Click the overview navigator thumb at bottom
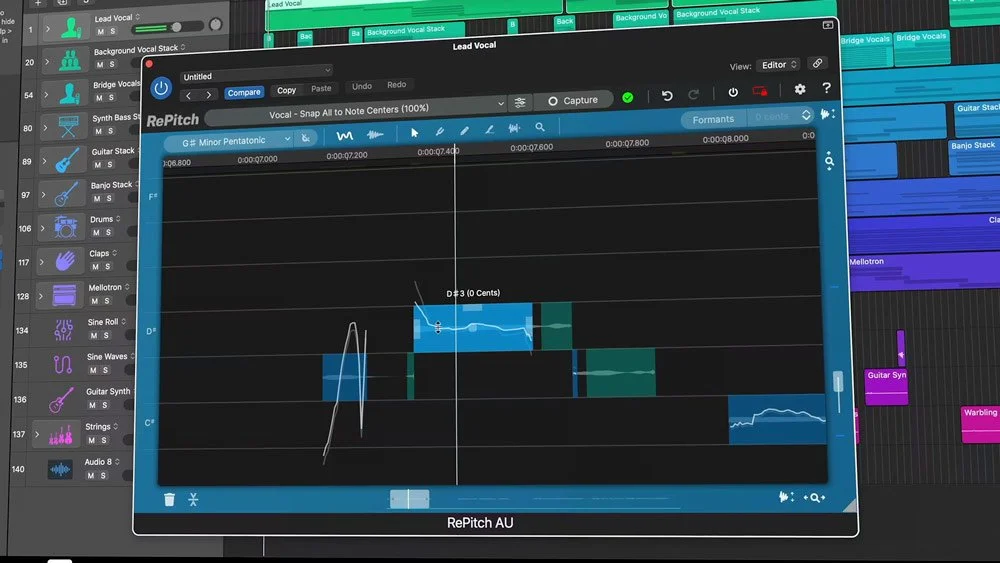This screenshot has width=1000, height=563. click(409, 499)
